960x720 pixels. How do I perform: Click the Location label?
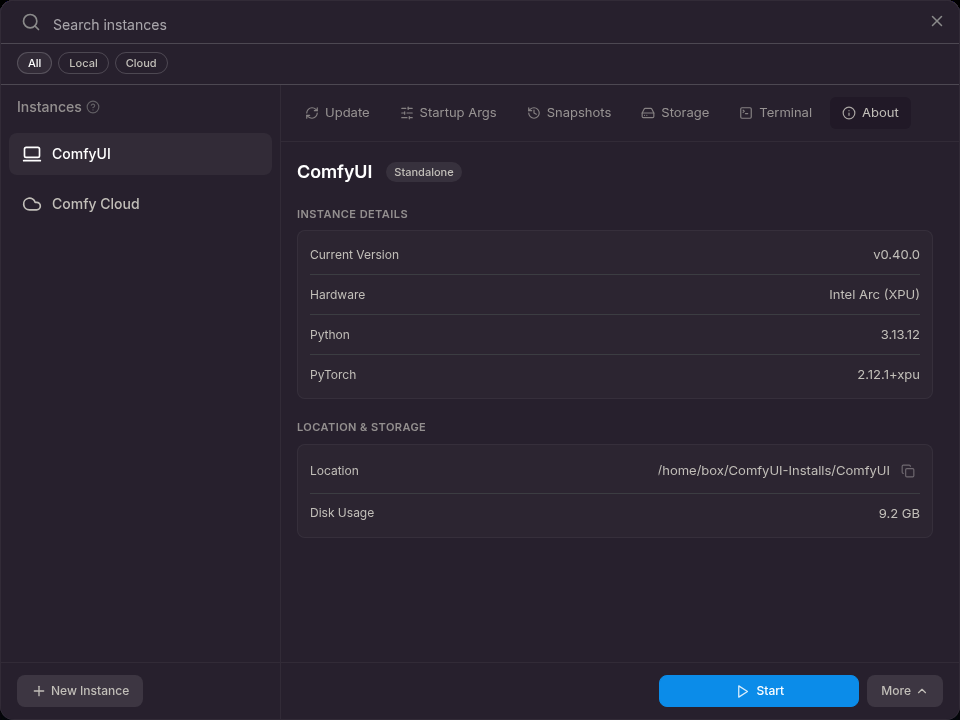coord(334,471)
